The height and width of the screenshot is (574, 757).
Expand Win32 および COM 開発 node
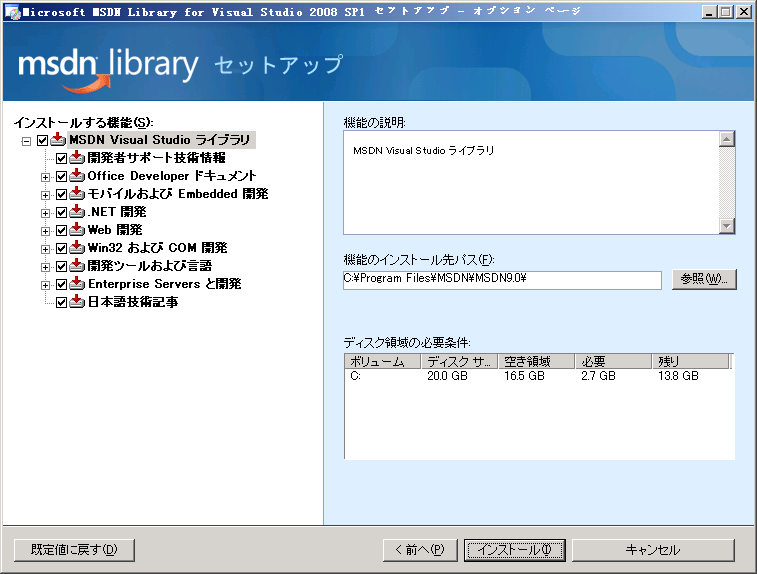[x=45, y=249]
